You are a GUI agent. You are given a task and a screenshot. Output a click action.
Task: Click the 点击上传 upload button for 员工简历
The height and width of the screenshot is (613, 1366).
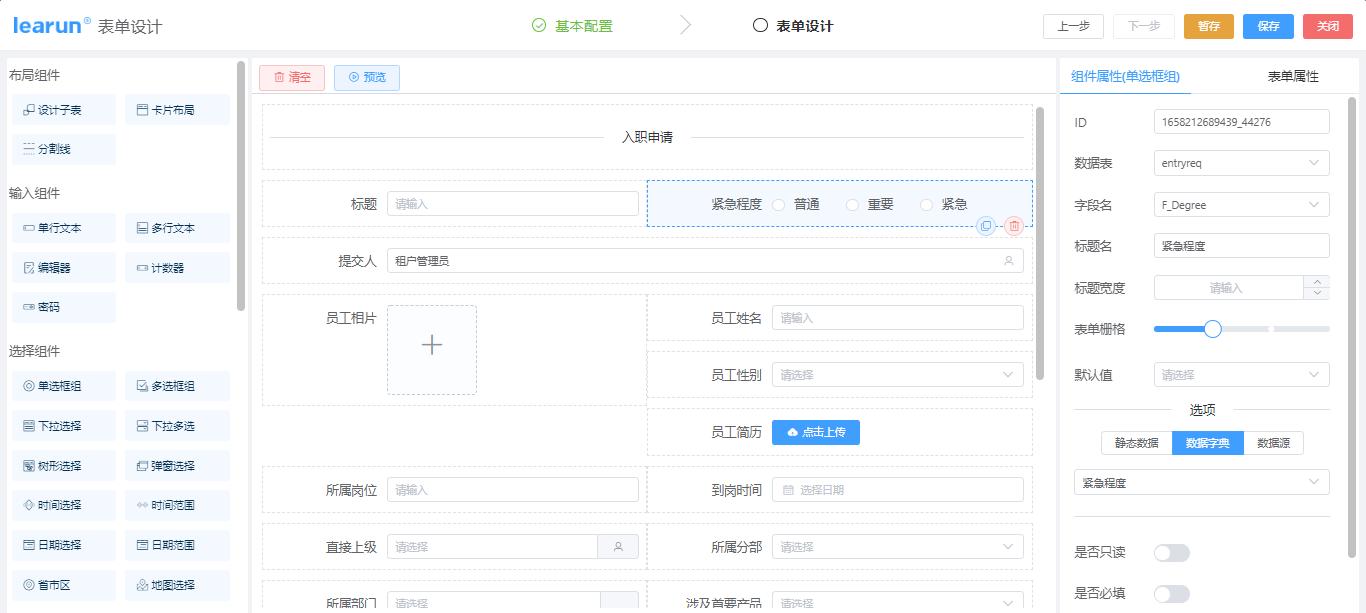[815, 432]
